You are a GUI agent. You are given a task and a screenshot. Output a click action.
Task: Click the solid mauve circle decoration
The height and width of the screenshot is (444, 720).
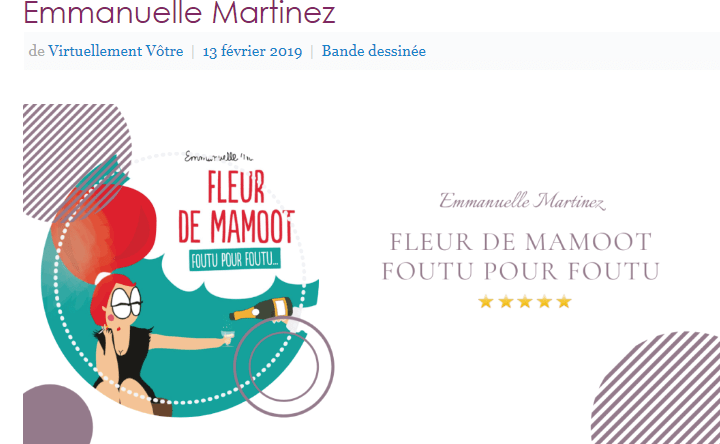coord(57,415)
